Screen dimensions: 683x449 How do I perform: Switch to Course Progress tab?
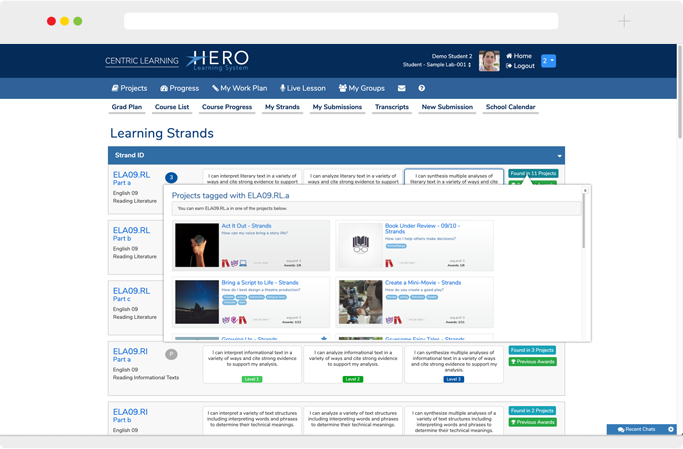tap(227, 107)
